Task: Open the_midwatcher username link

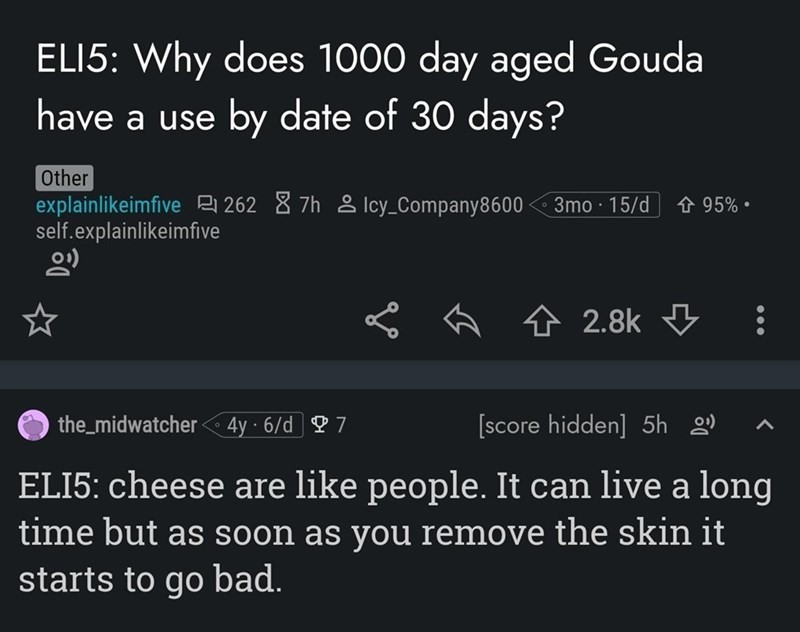Action: click(126, 425)
